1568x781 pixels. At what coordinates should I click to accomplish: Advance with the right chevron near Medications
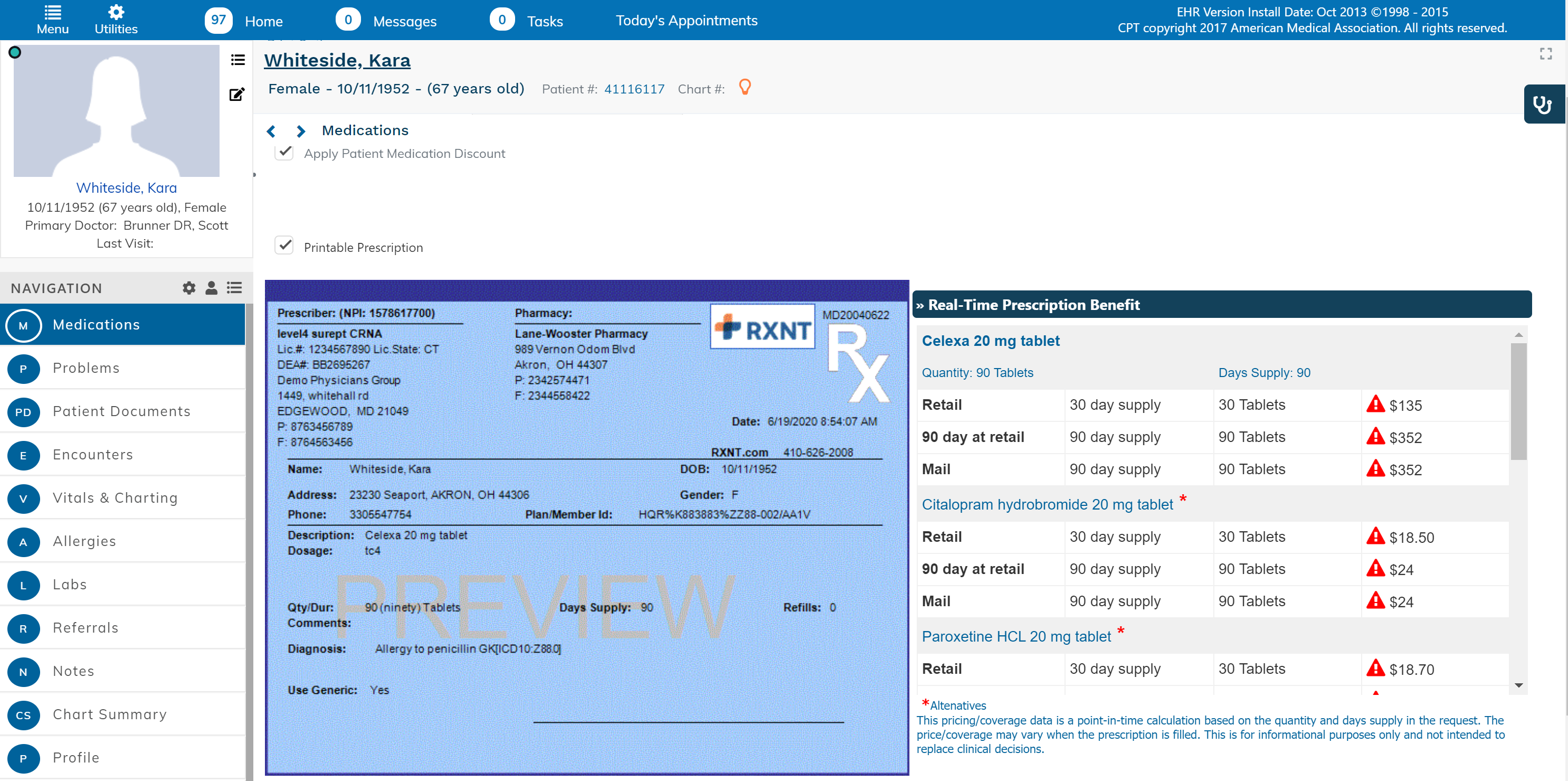point(301,130)
